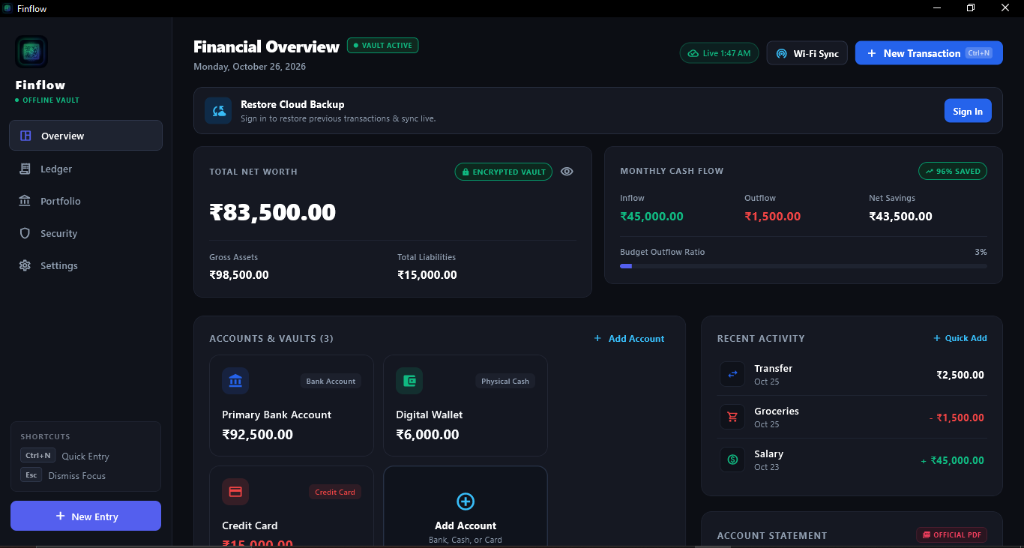Click the Portfolio bank icon in the sidebar
This screenshot has height=548, width=1024.
(x=25, y=201)
